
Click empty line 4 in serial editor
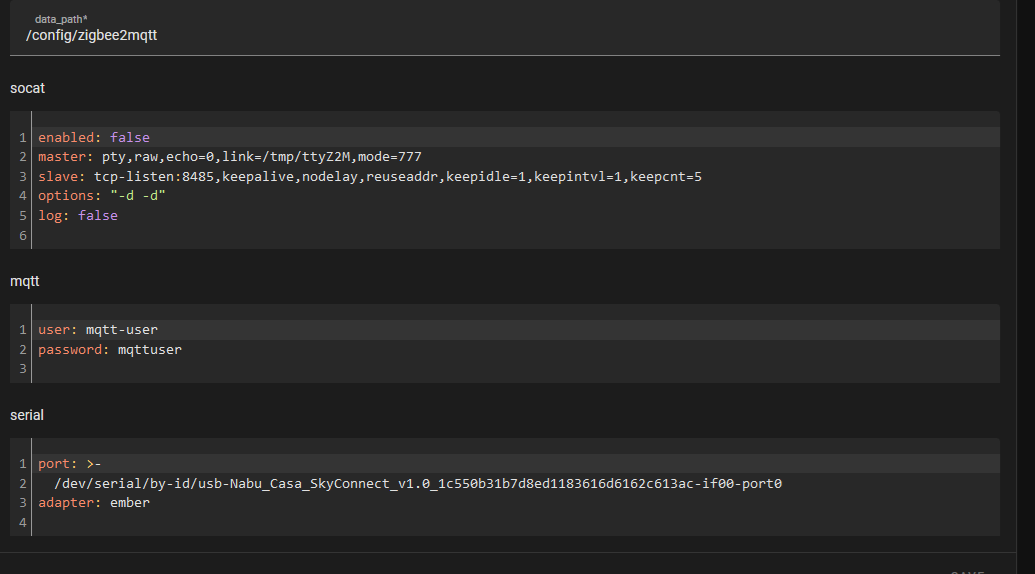coord(516,523)
